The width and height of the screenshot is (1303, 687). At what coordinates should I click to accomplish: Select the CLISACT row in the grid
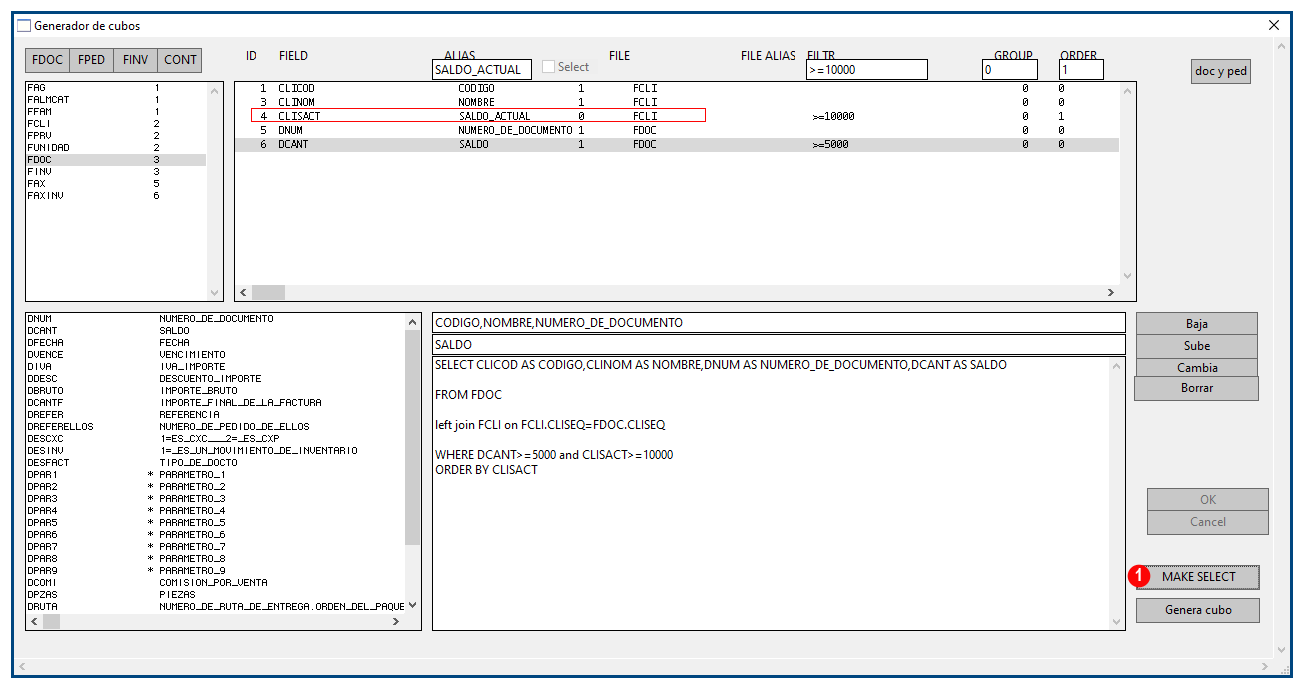pos(677,116)
